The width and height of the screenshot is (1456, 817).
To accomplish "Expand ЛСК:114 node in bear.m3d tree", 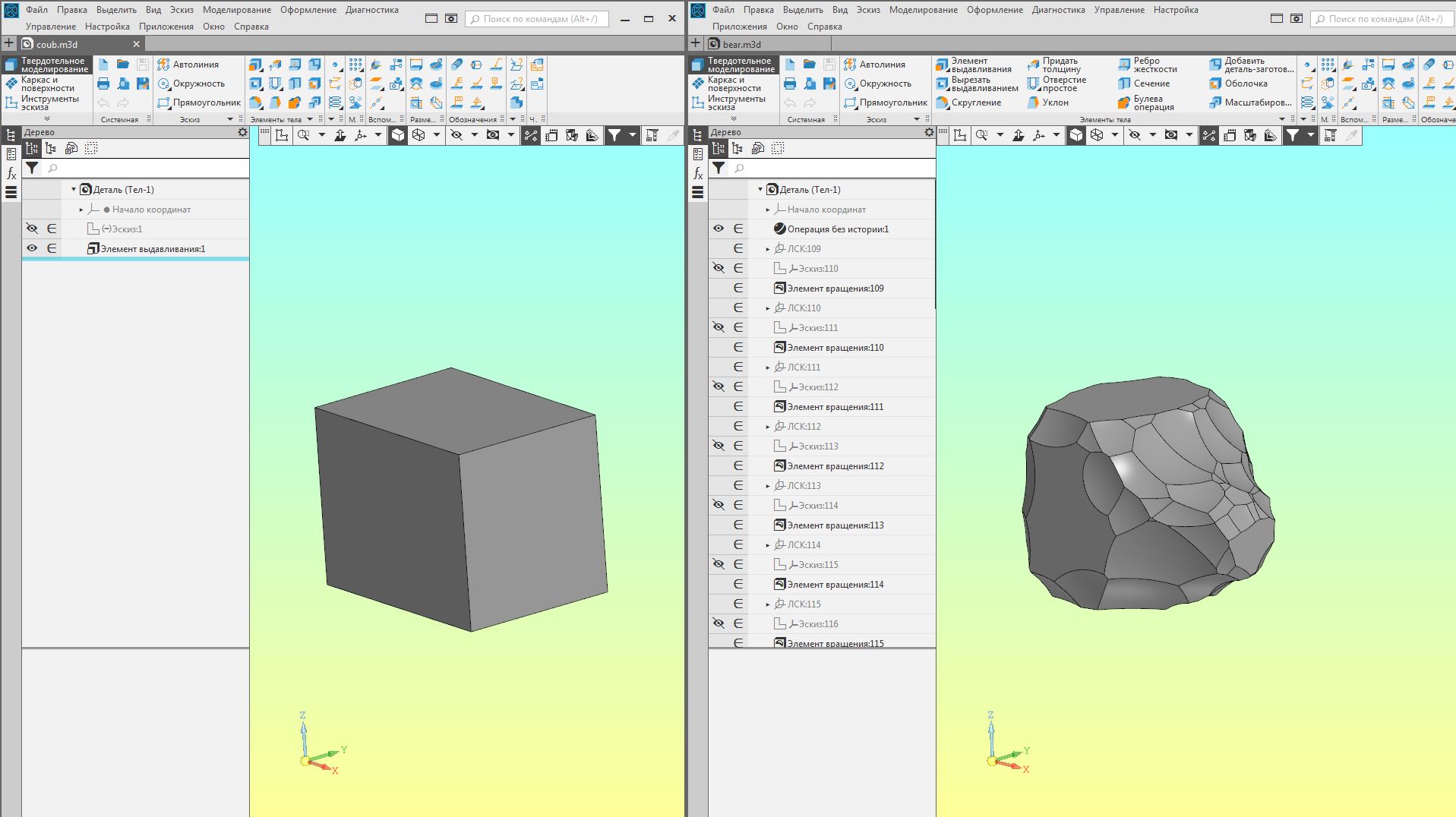I will (768, 545).
